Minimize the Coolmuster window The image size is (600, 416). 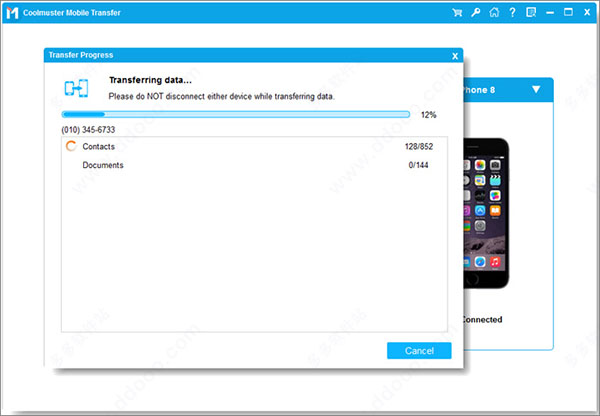(550, 13)
